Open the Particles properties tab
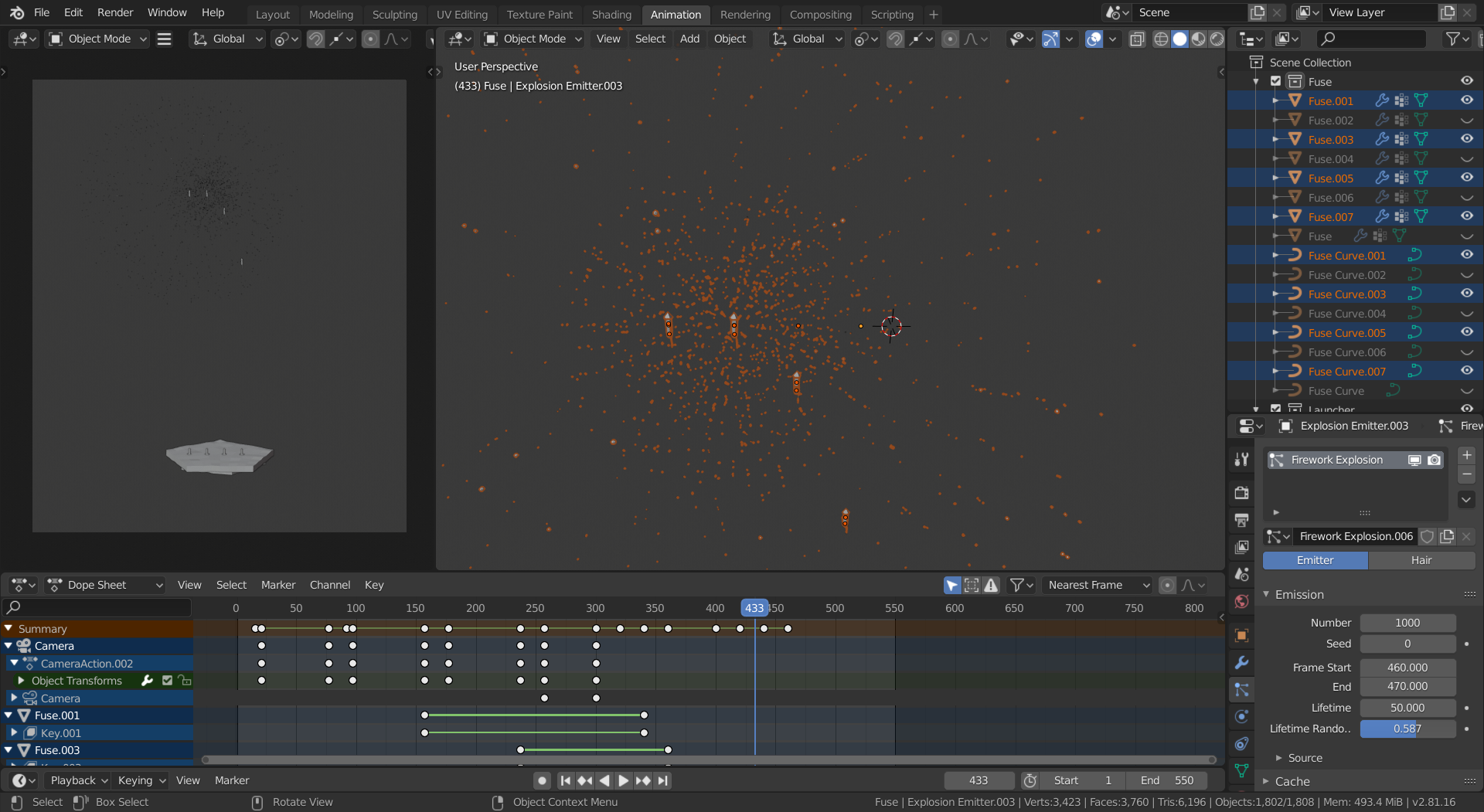This screenshot has height=812, width=1484. point(1242,690)
